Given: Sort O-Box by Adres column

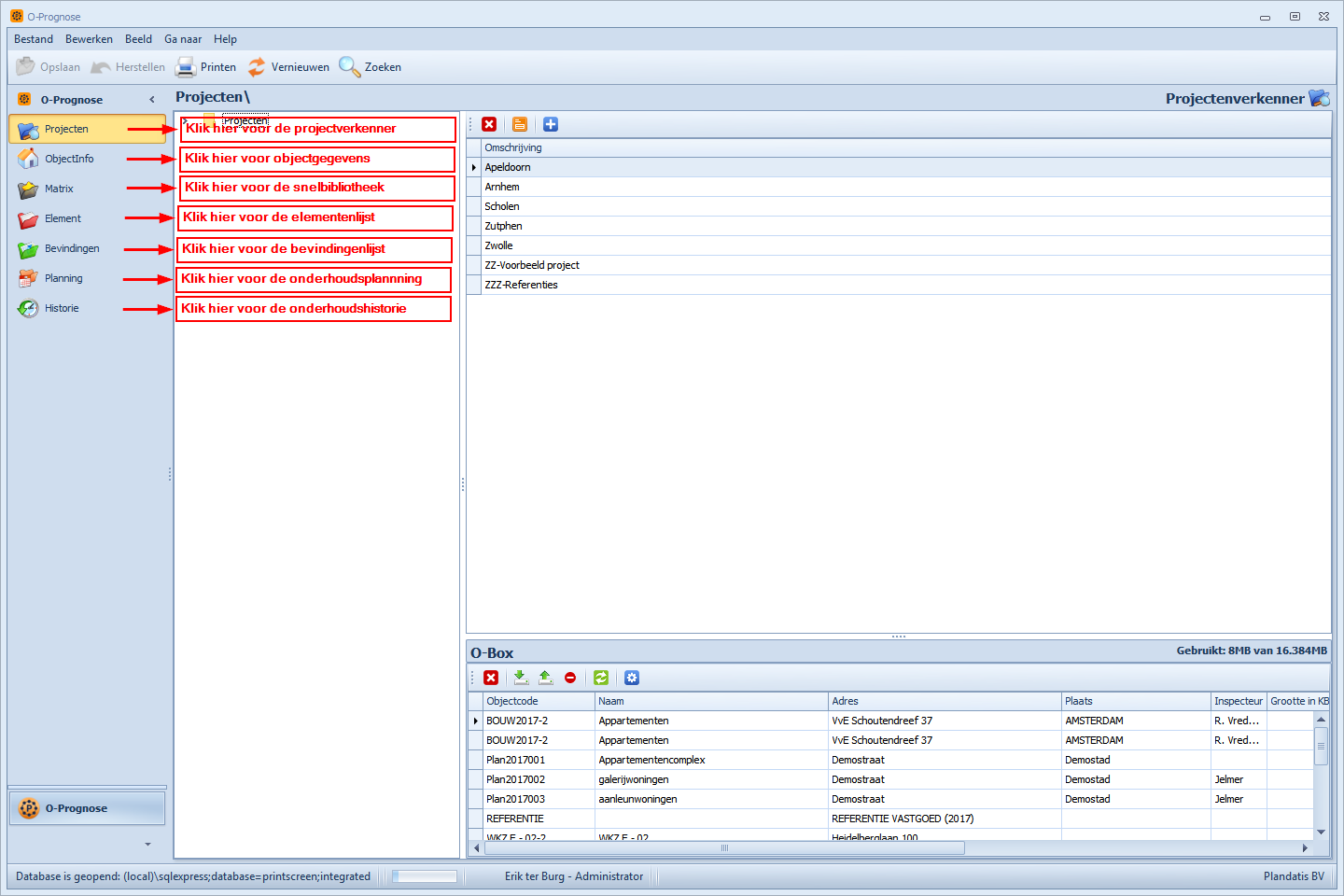Looking at the screenshot, I should click(945, 701).
